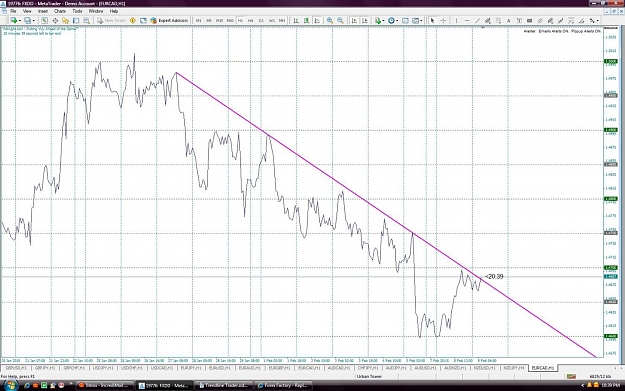Zoom out of the chart
The width and height of the screenshot is (625, 391).
tap(340, 20)
